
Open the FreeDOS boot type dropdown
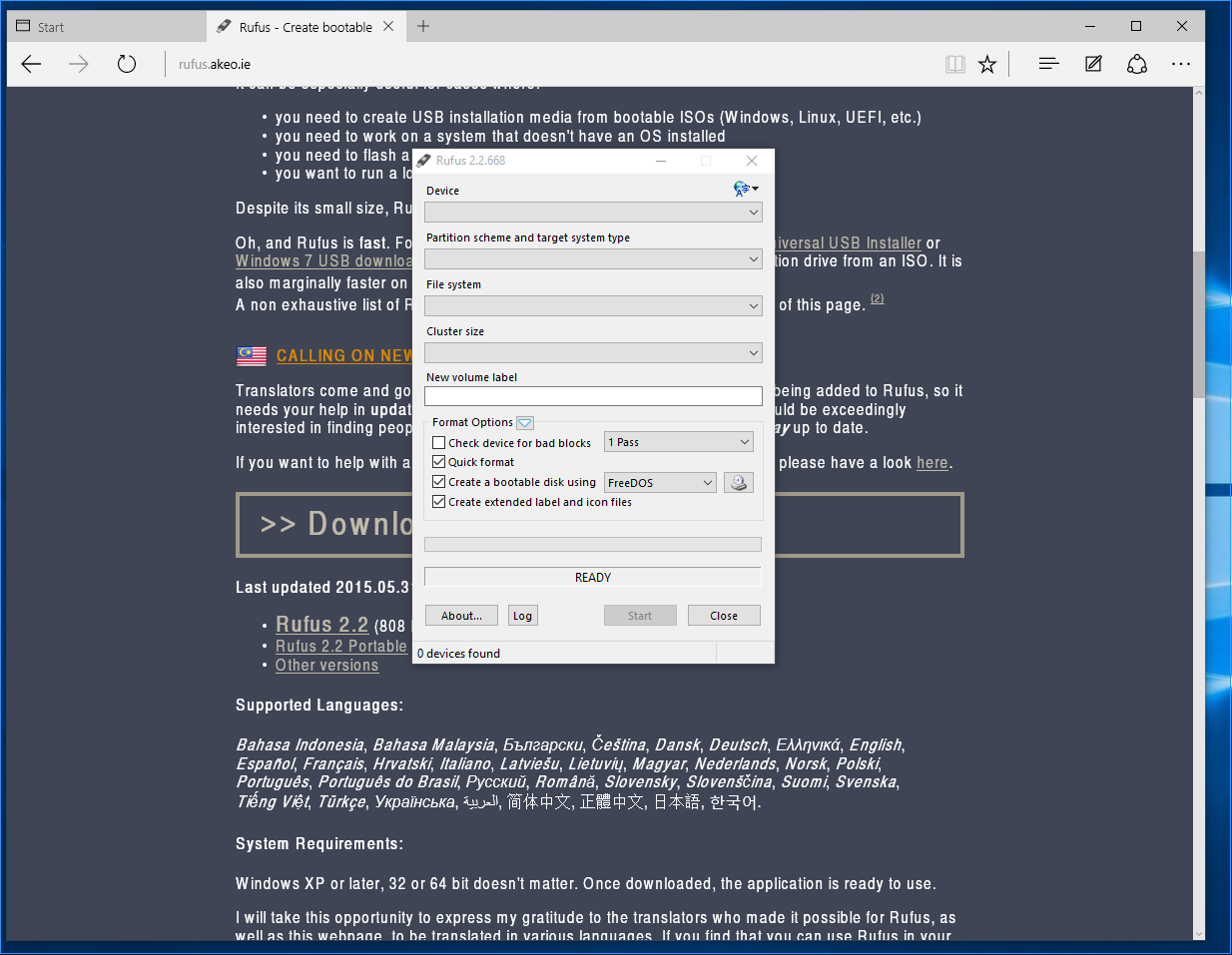660,483
